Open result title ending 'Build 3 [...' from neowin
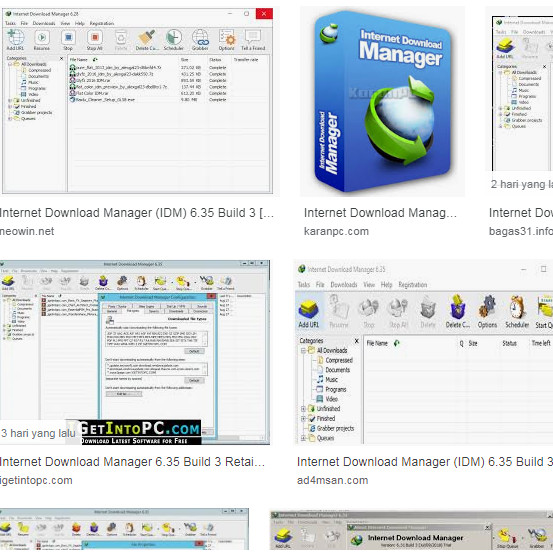 pyautogui.click(x=136, y=213)
